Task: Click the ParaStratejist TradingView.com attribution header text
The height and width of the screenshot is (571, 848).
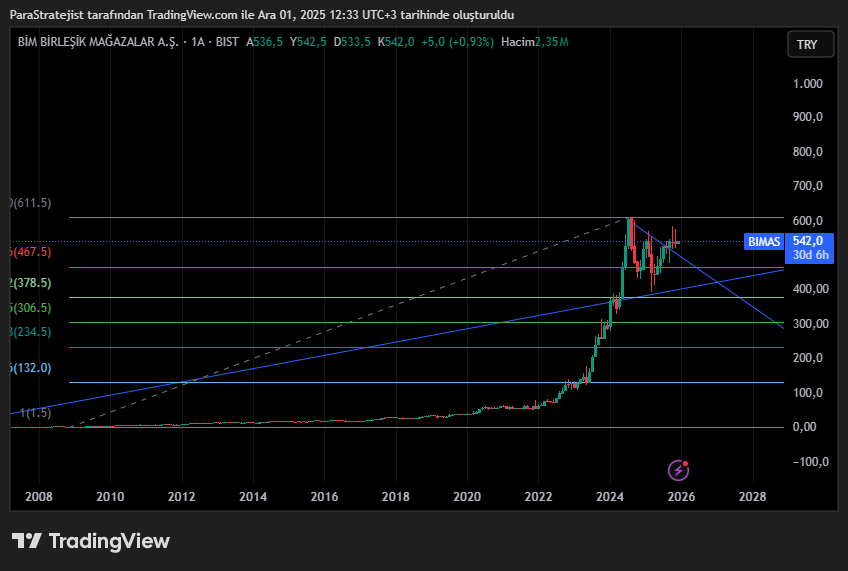Action: pyautogui.click(x=262, y=15)
